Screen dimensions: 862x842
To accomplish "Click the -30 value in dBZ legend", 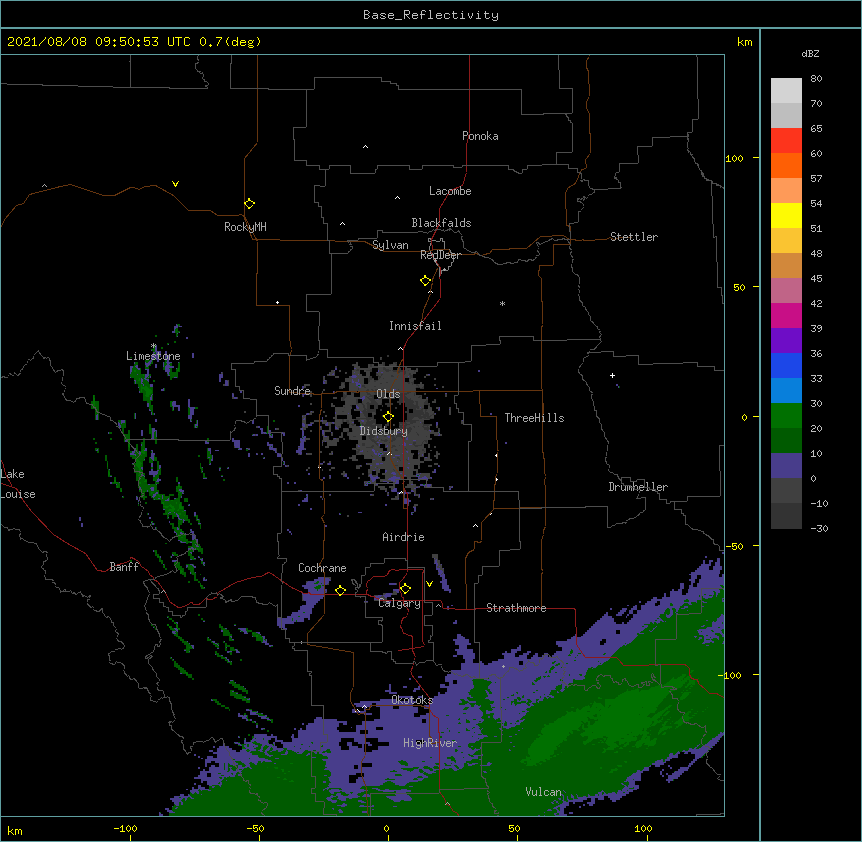I will click(x=819, y=529).
